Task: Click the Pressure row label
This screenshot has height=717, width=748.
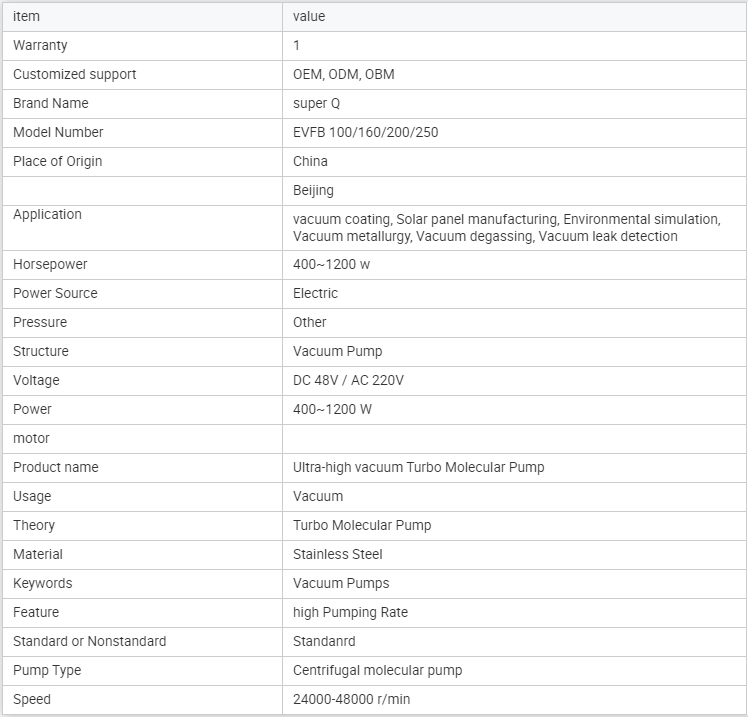Action: click(x=40, y=322)
